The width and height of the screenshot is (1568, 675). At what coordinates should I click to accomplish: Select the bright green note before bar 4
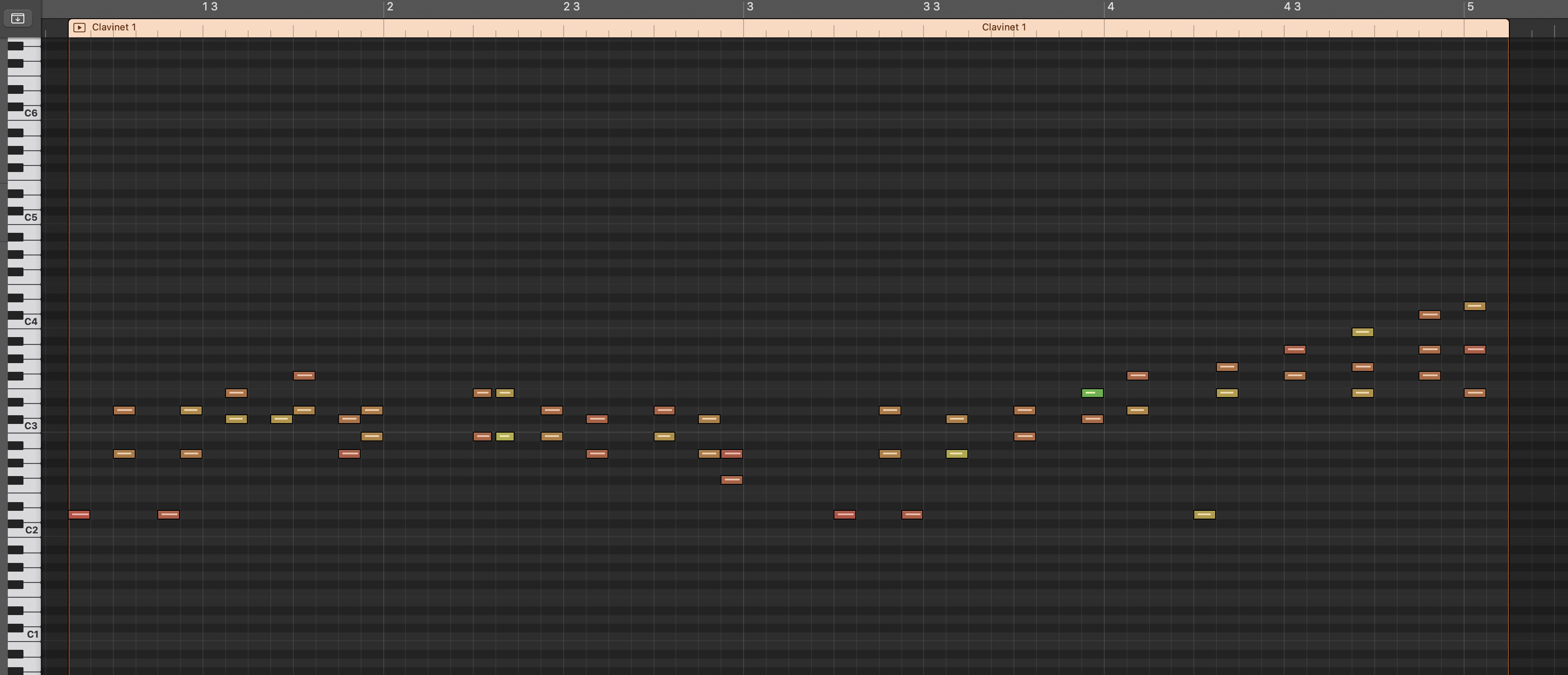[1092, 393]
